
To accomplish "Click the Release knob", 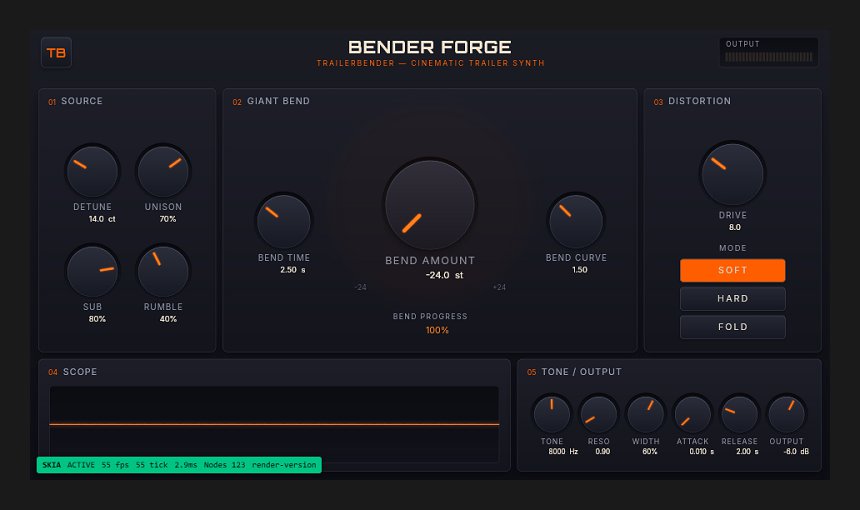I will tap(739, 414).
